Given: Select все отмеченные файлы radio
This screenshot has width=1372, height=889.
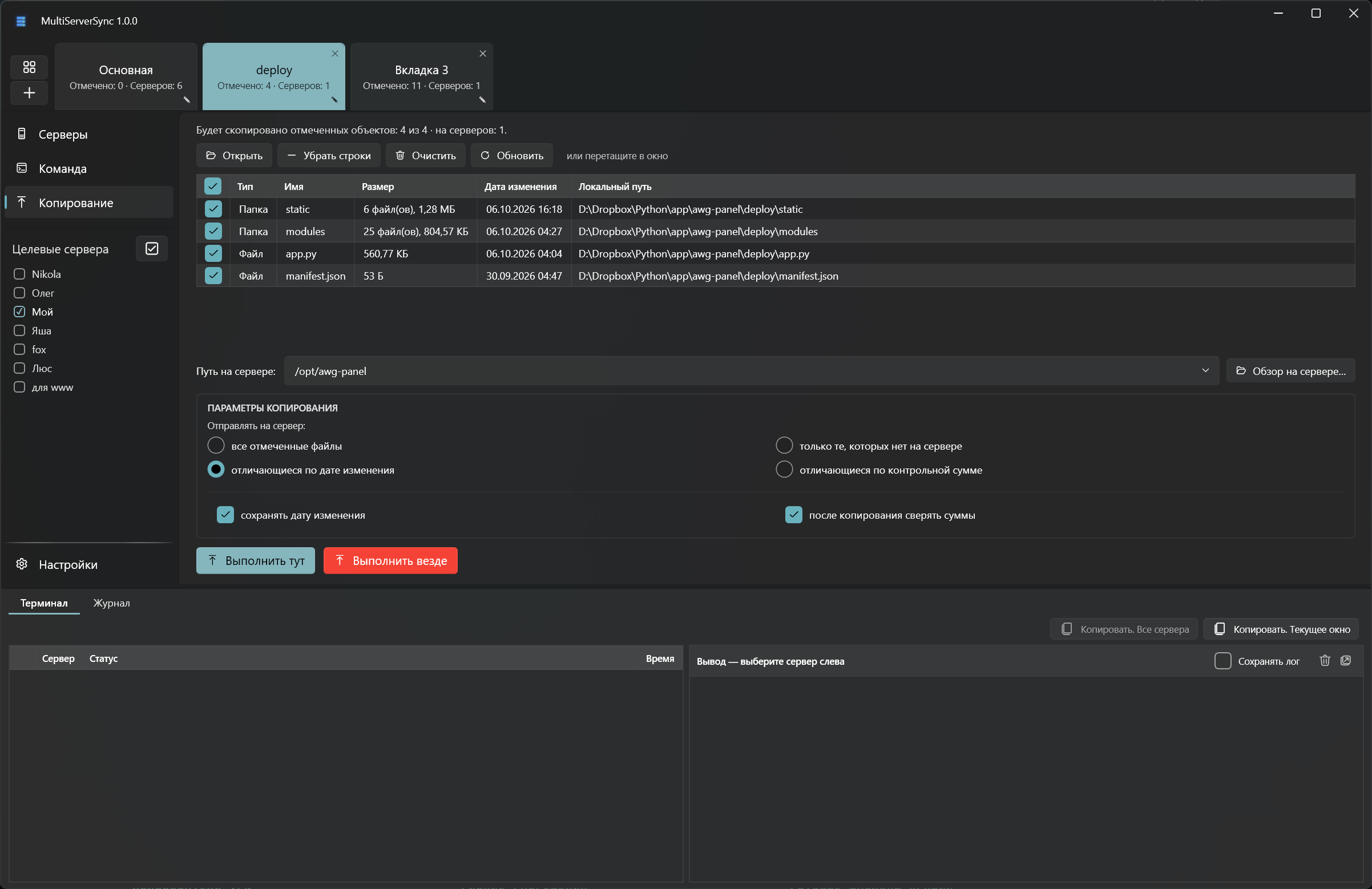Looking at the screenshot, I should pos(216,446).
